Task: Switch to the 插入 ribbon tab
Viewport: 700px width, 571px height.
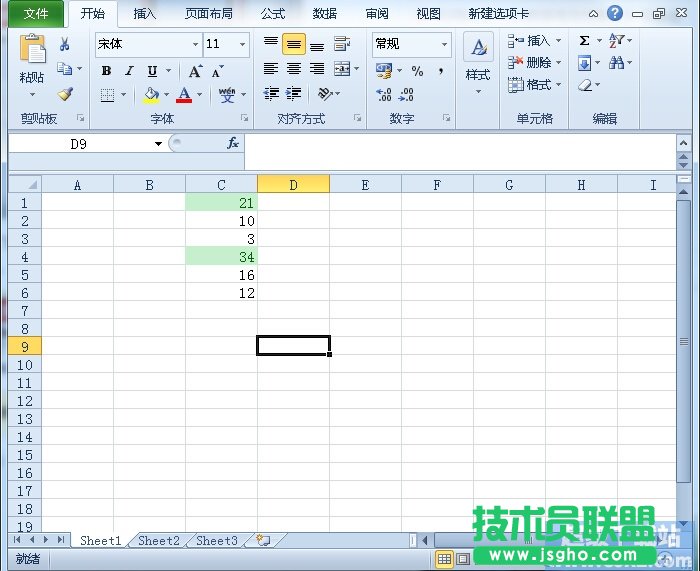Action: 145,14
